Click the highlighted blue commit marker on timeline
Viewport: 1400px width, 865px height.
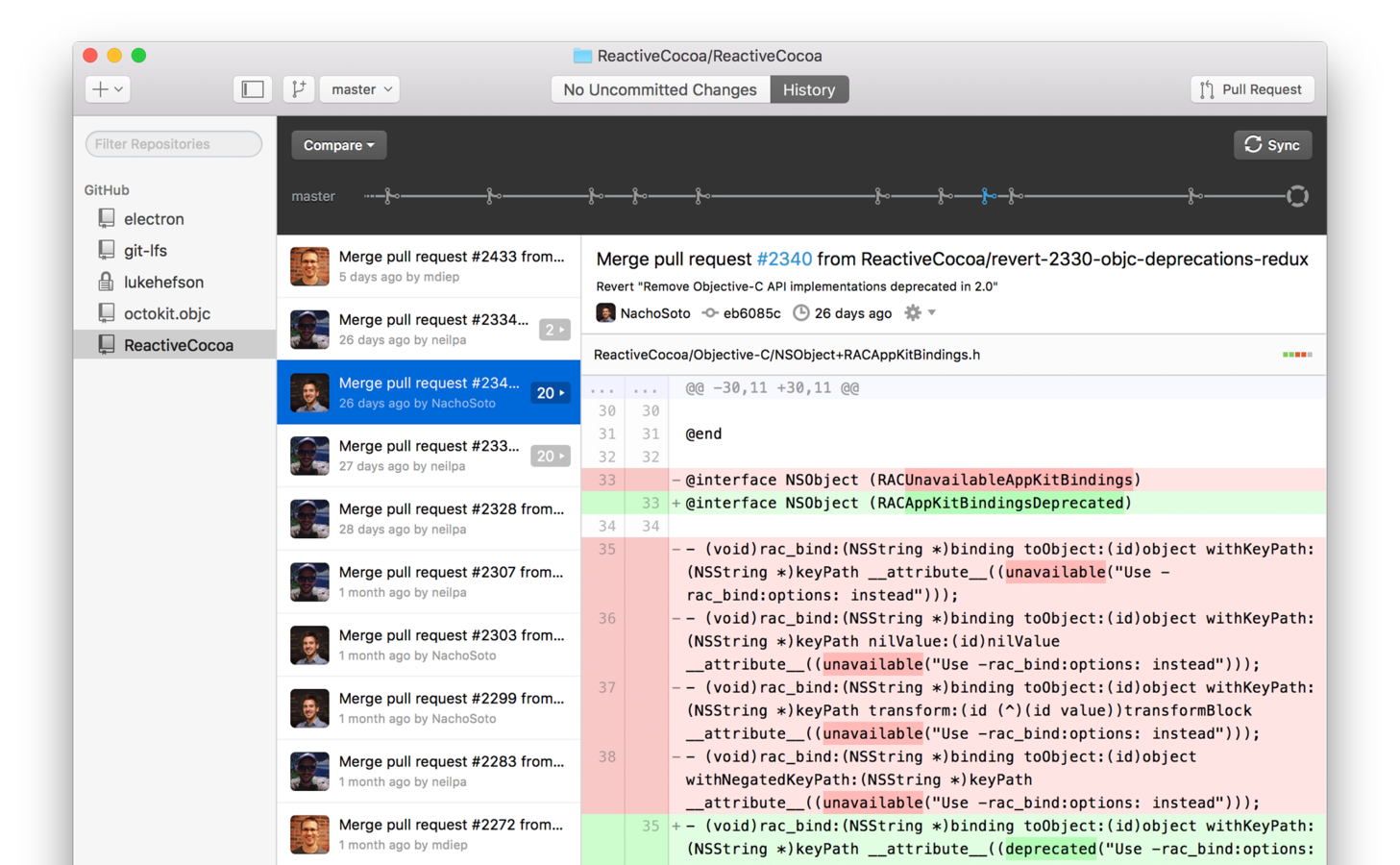click(987, 196)
